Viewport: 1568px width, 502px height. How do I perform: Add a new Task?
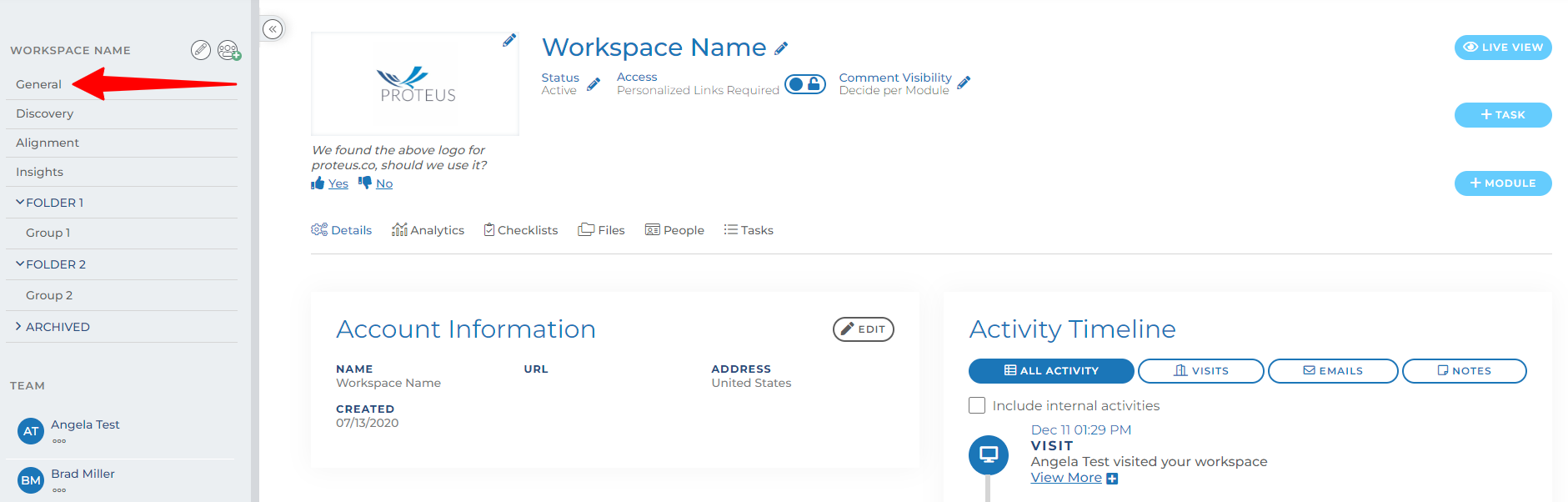[1503, 115]
